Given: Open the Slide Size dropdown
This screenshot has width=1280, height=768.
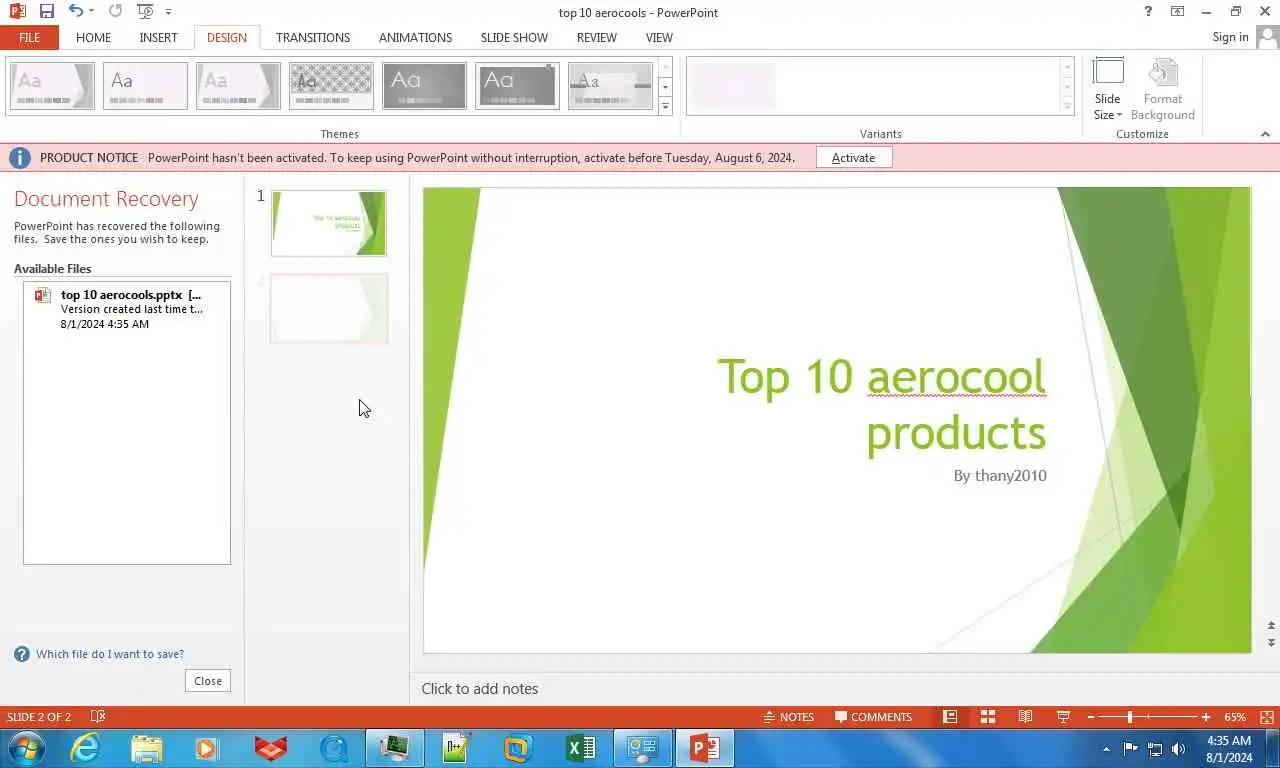Looking at the screenshot, I should point(1107,90).
